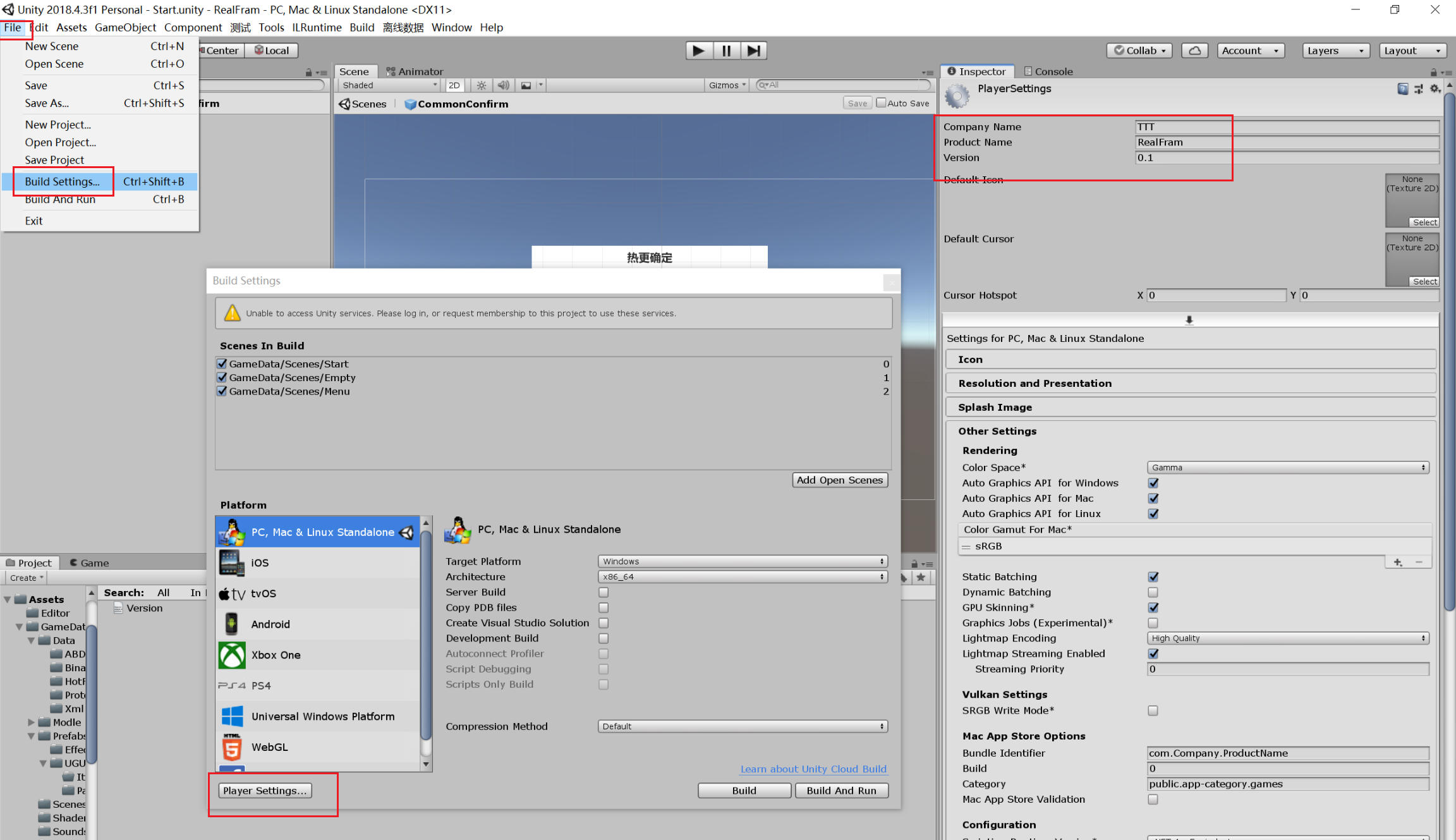The width and height of the screenshot is (1456, 840).
Task: Select Android platform in Build Settings
Action: click(x=318, y=624)
